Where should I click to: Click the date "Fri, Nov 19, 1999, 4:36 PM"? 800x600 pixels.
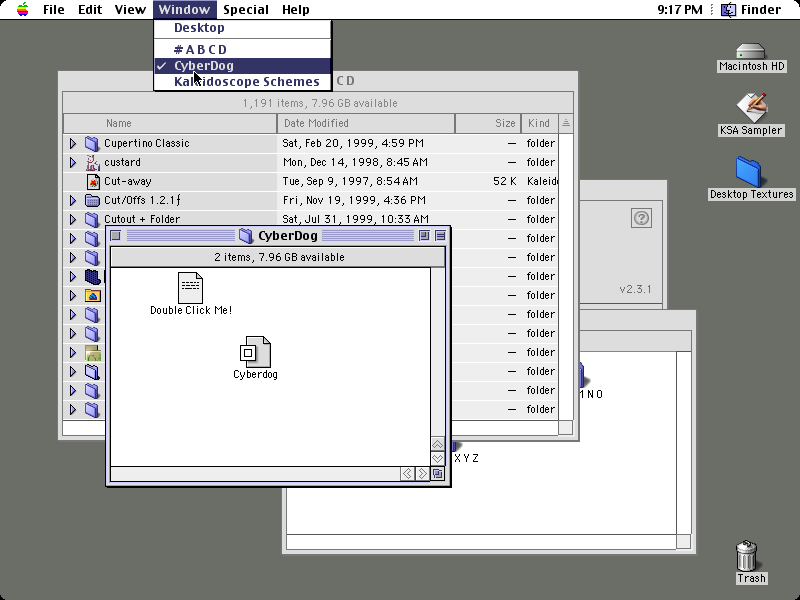pos(354,200)
